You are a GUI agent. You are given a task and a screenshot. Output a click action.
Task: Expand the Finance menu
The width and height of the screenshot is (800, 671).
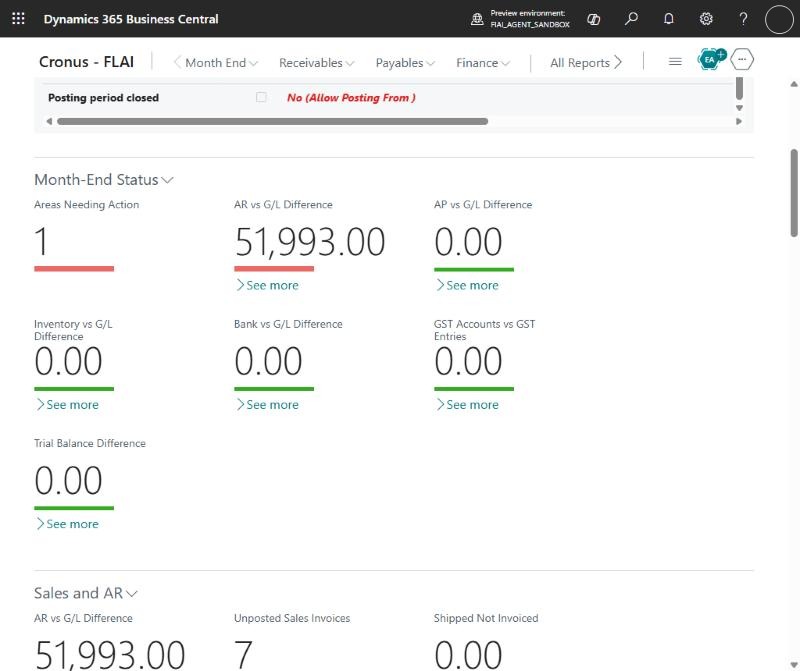point(483,63)
